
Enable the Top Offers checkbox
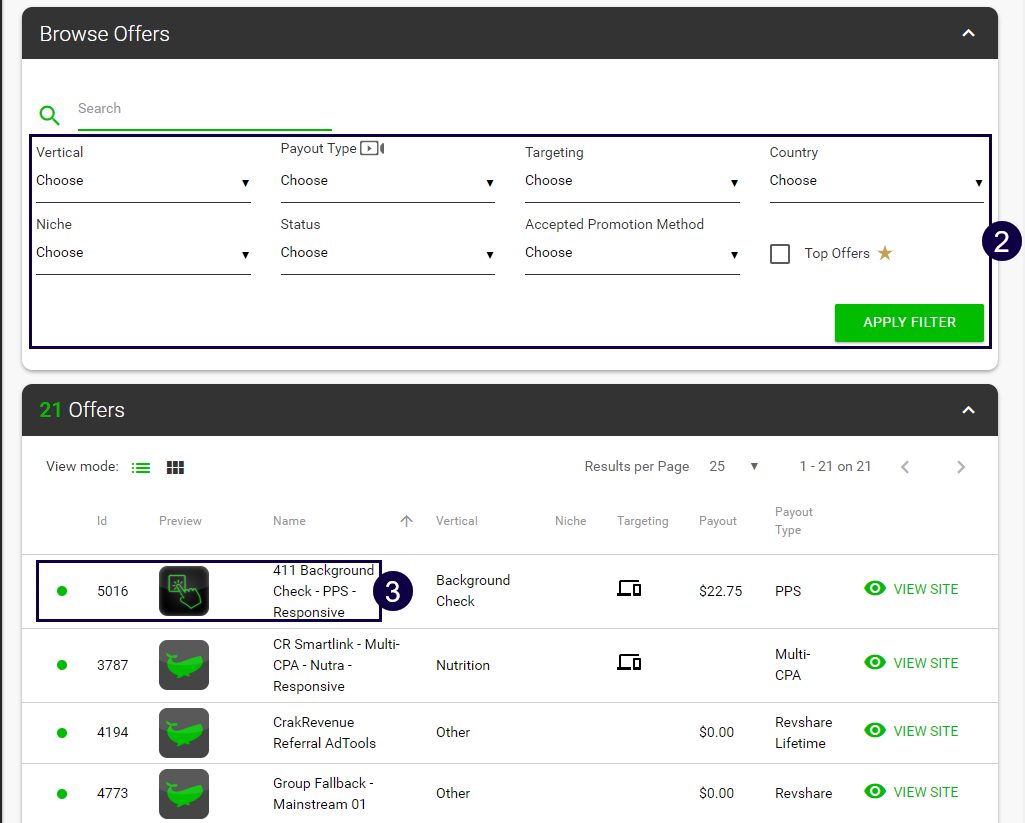[x=780, y=254]
